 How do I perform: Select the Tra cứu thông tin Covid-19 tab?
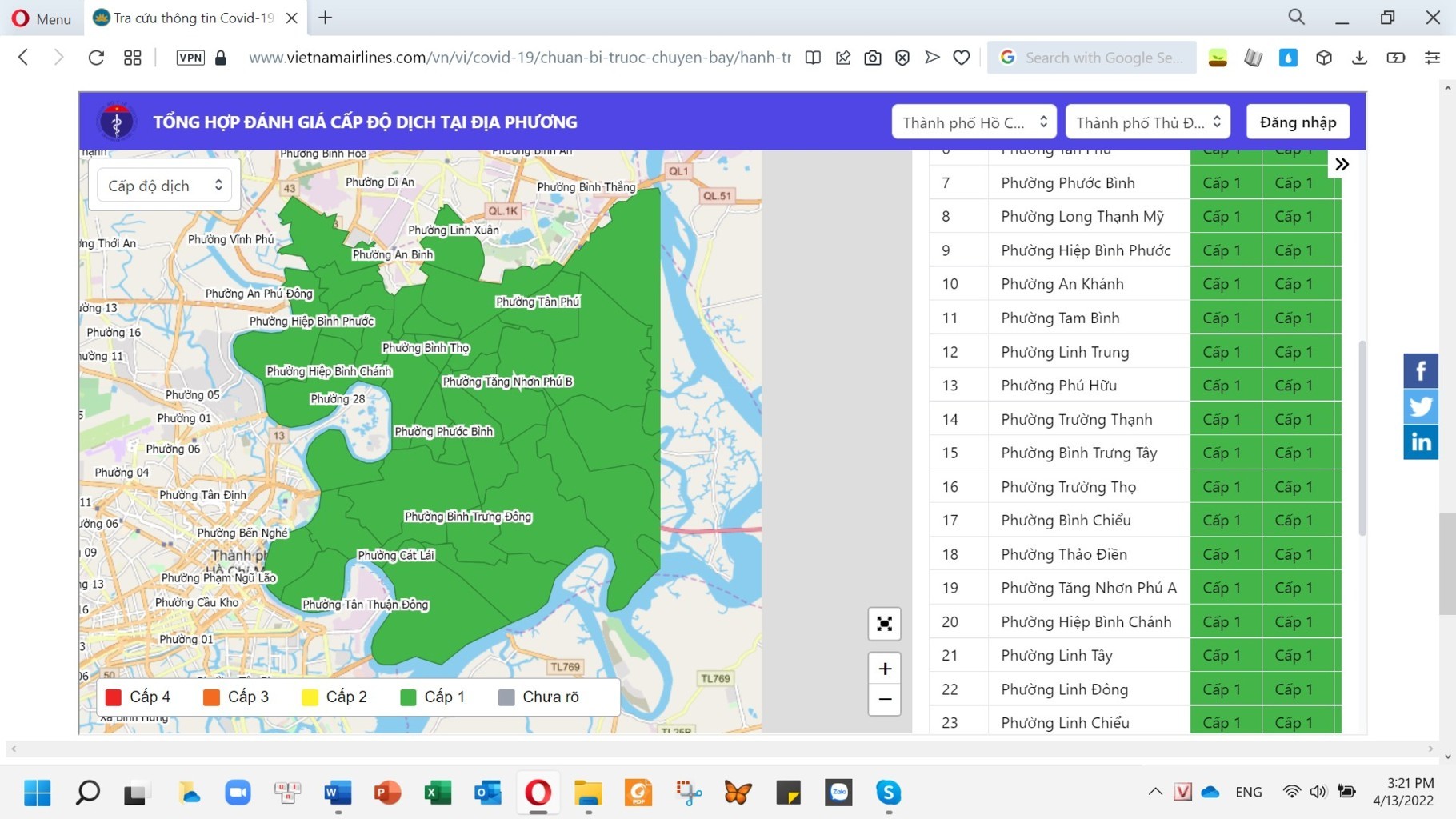point(192,18)
